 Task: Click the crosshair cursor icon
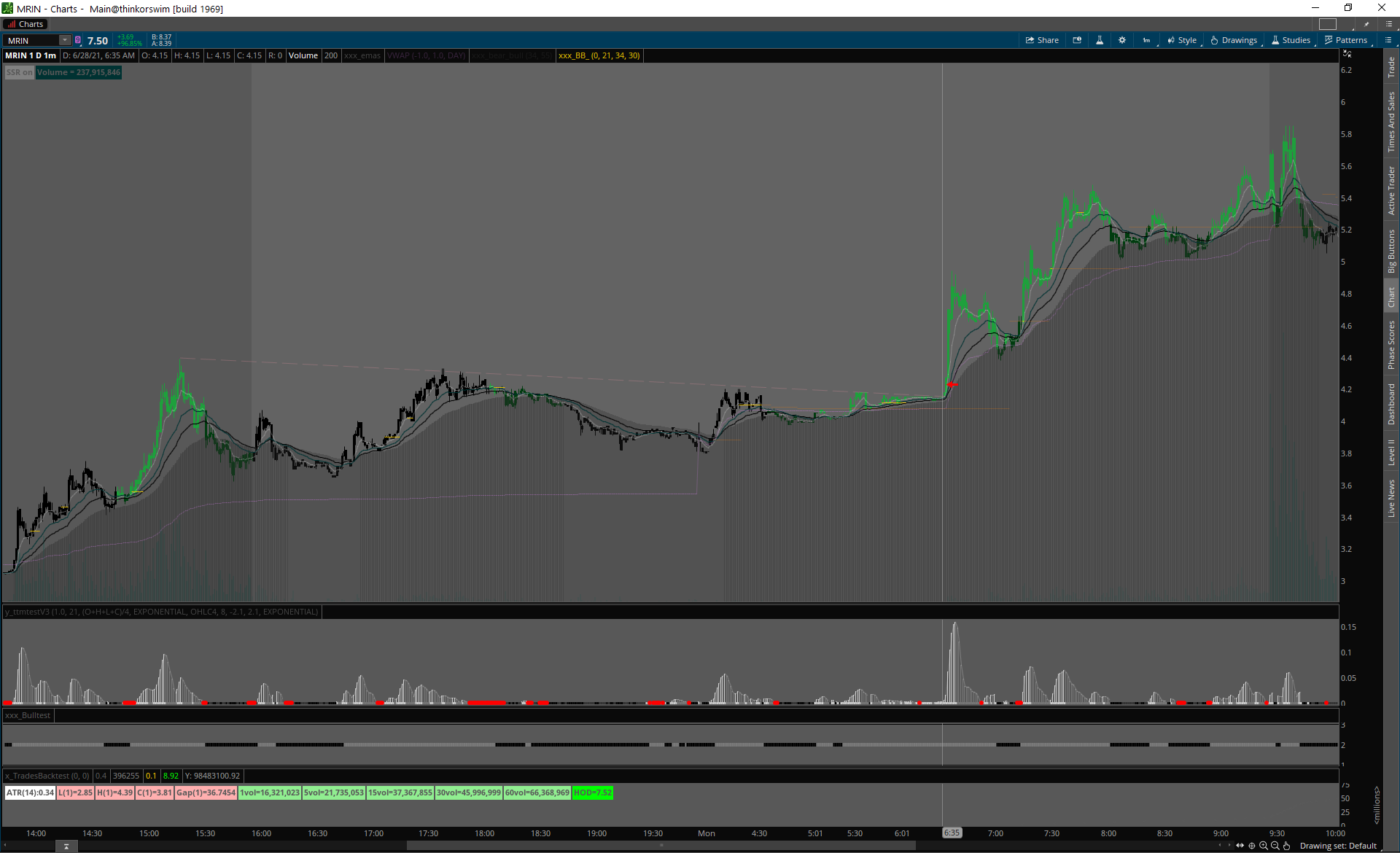pos(1252,846)
